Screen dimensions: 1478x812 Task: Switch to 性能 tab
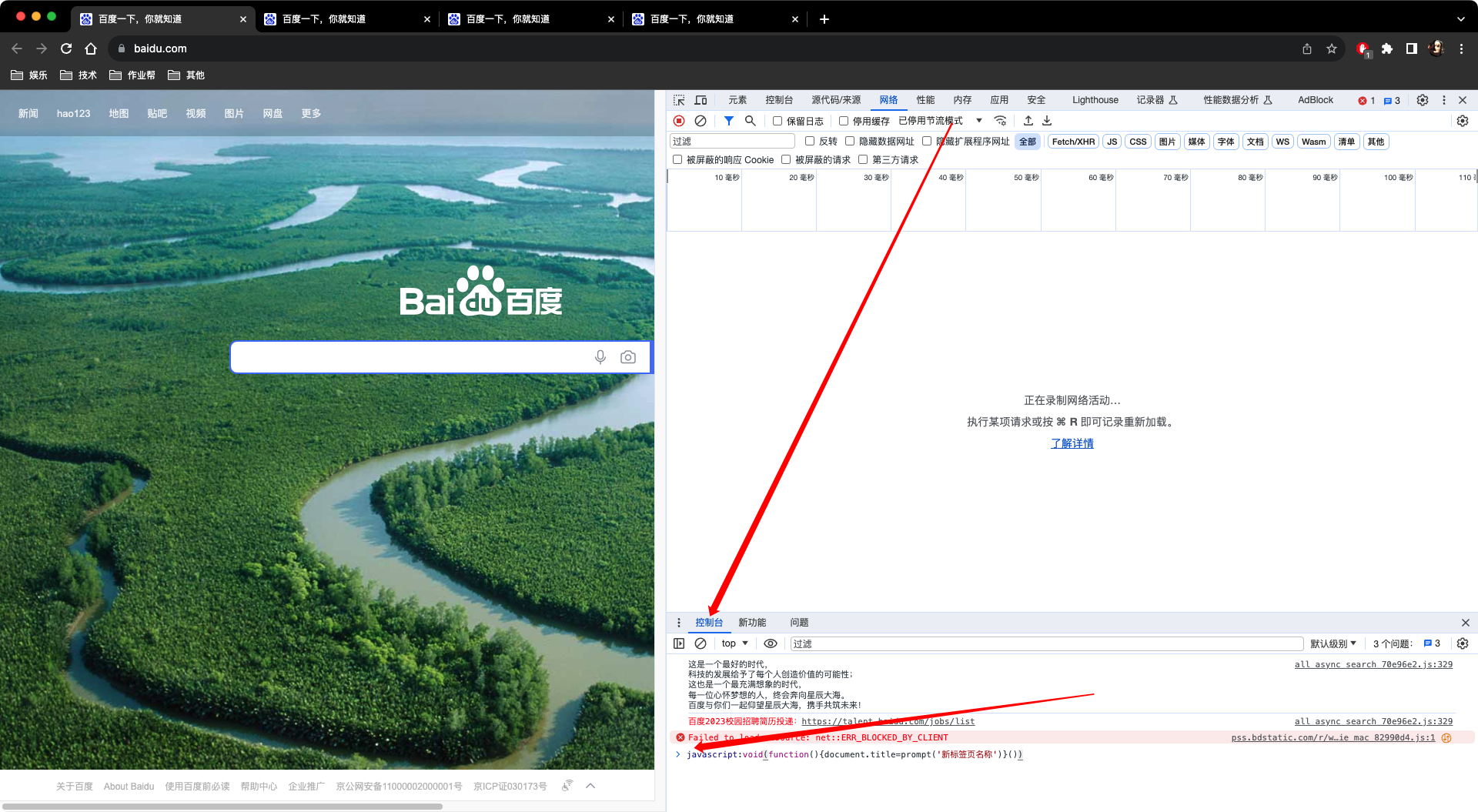pyautogui.click(x=925, y=100)
